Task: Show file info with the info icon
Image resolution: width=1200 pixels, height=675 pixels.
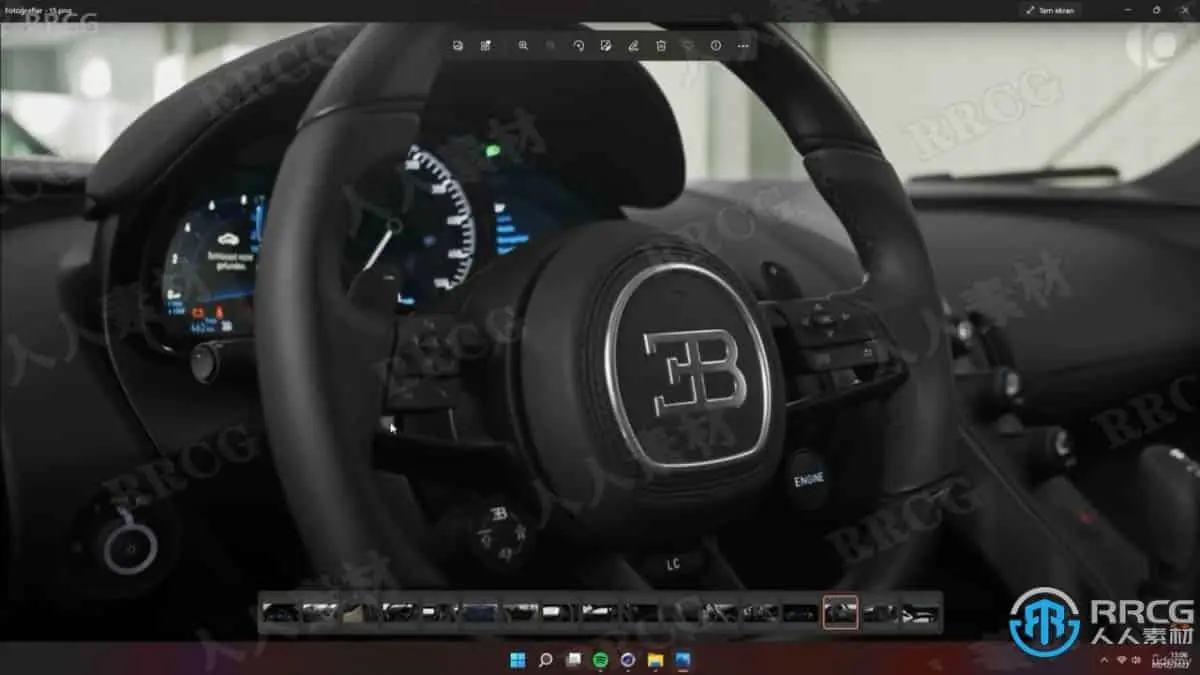Action: click(716, 46)
